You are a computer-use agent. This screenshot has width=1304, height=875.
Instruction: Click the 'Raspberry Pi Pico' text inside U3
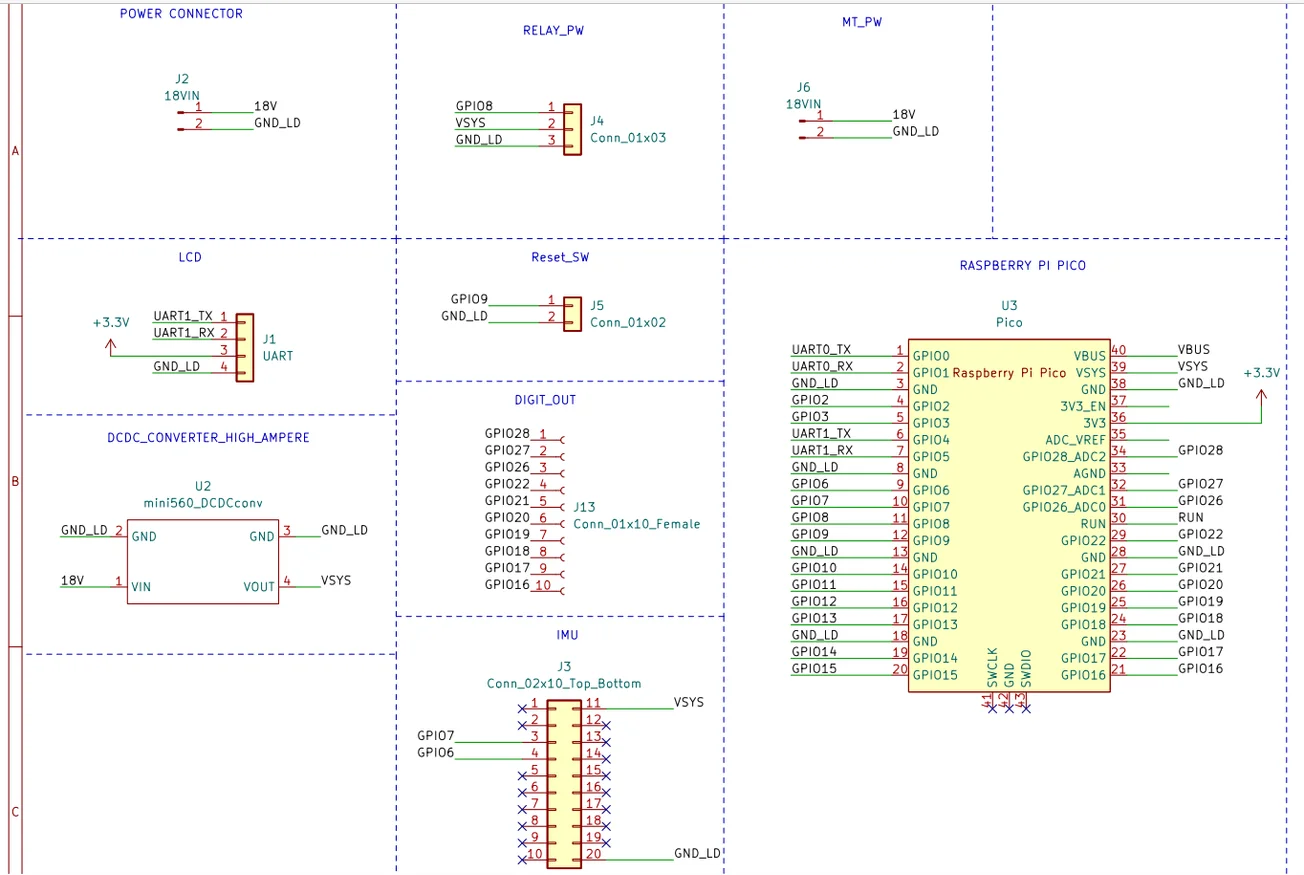(1009, 372)
